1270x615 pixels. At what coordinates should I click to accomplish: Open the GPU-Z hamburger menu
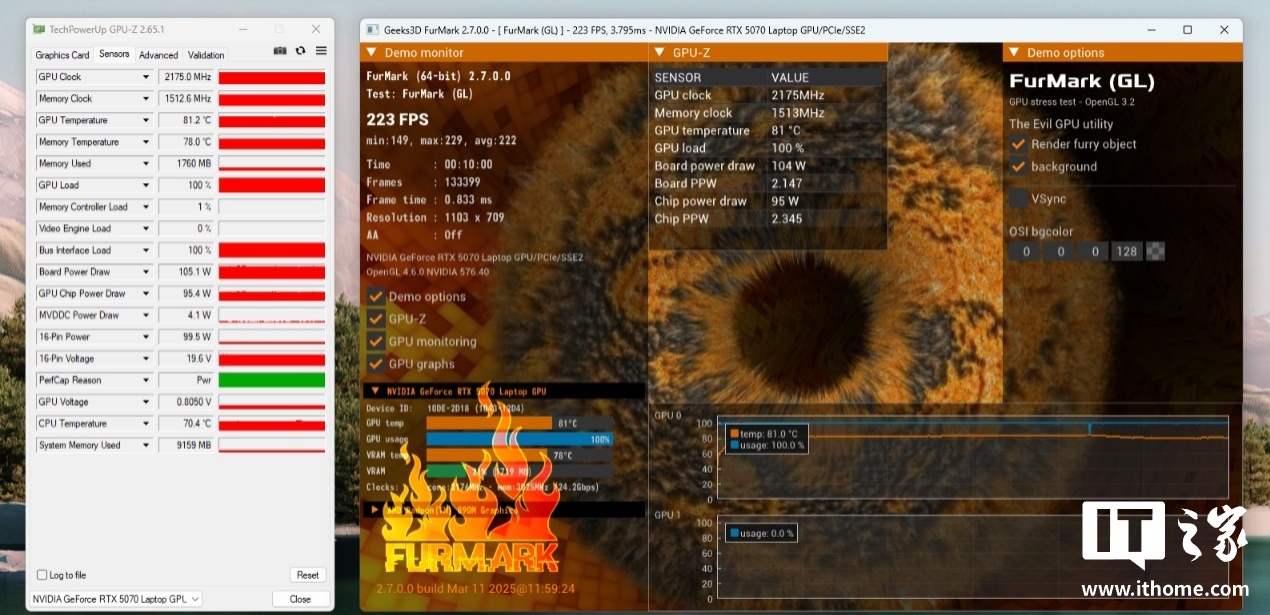point(321,51)
